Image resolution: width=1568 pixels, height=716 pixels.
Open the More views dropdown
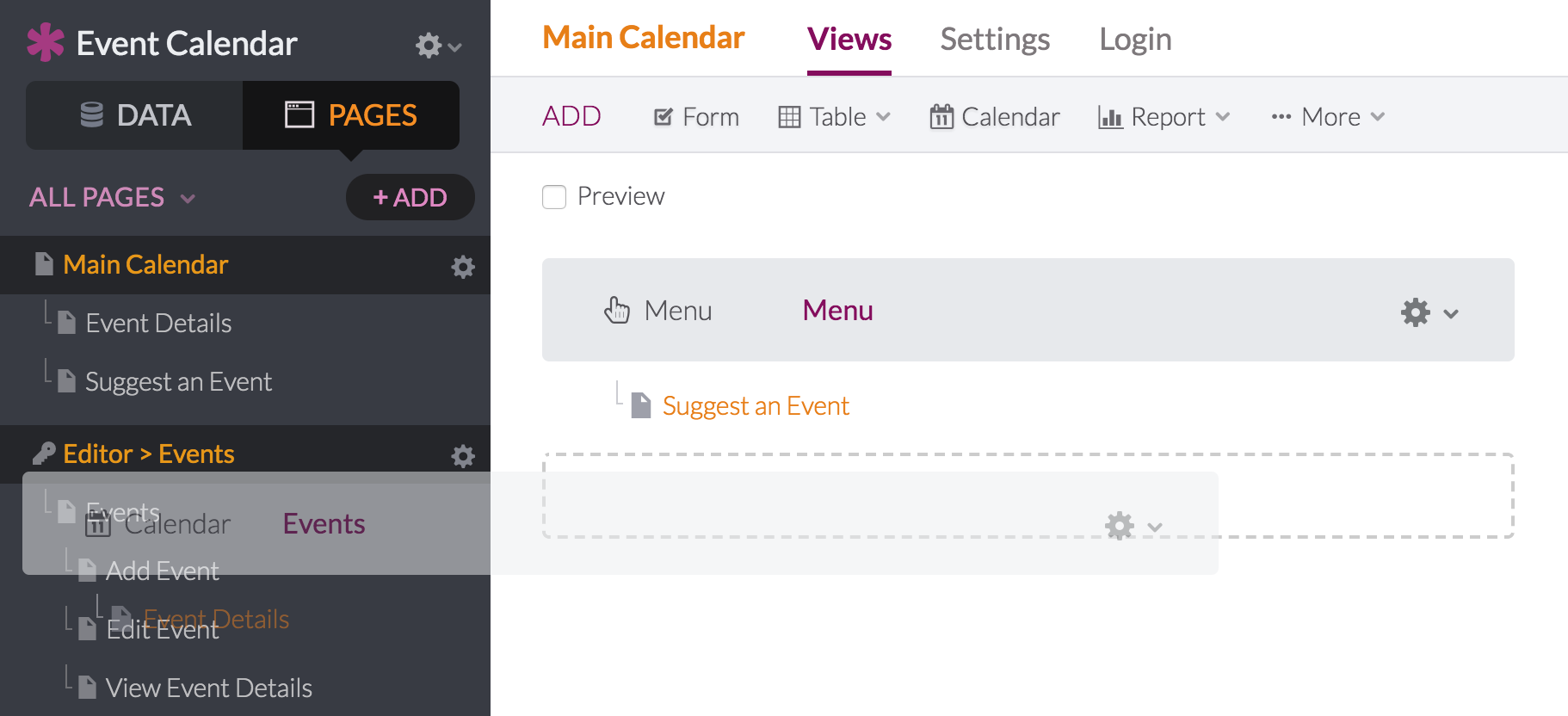tap(1328, 117)
